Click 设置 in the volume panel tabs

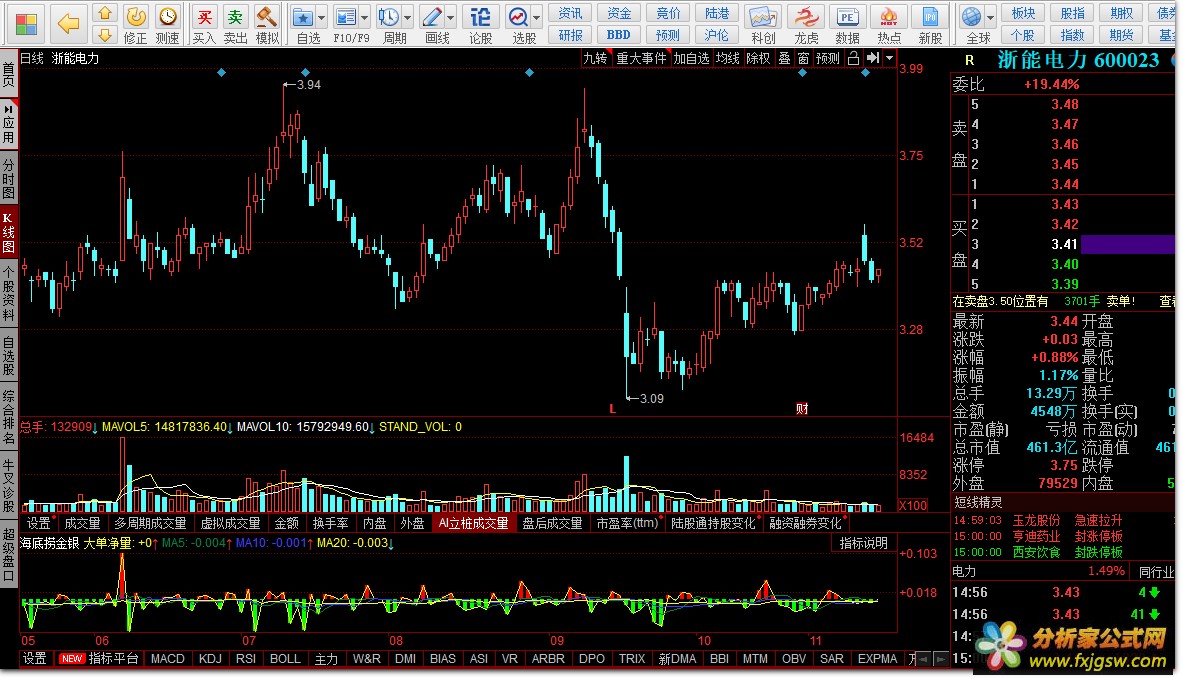(x=38, y=523)
